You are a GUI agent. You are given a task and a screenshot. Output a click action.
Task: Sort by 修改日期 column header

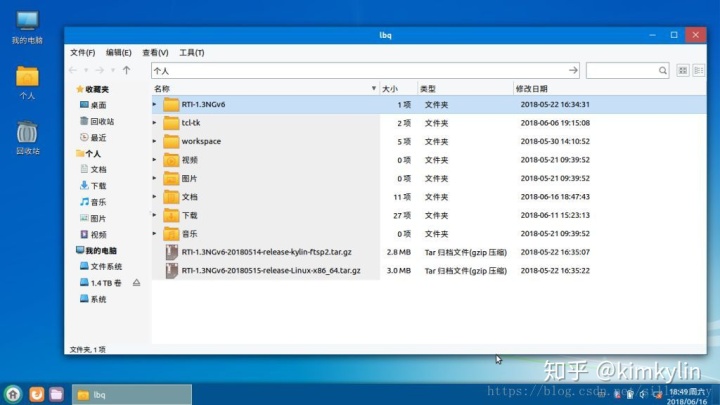coord(610,89)
